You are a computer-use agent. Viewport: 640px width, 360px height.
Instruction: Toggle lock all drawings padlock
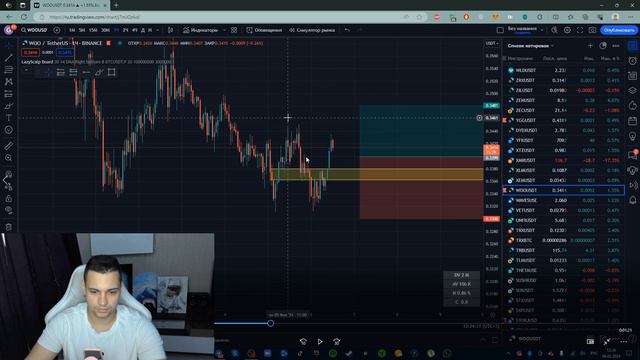pyautogui.click(x=9, y=198)
